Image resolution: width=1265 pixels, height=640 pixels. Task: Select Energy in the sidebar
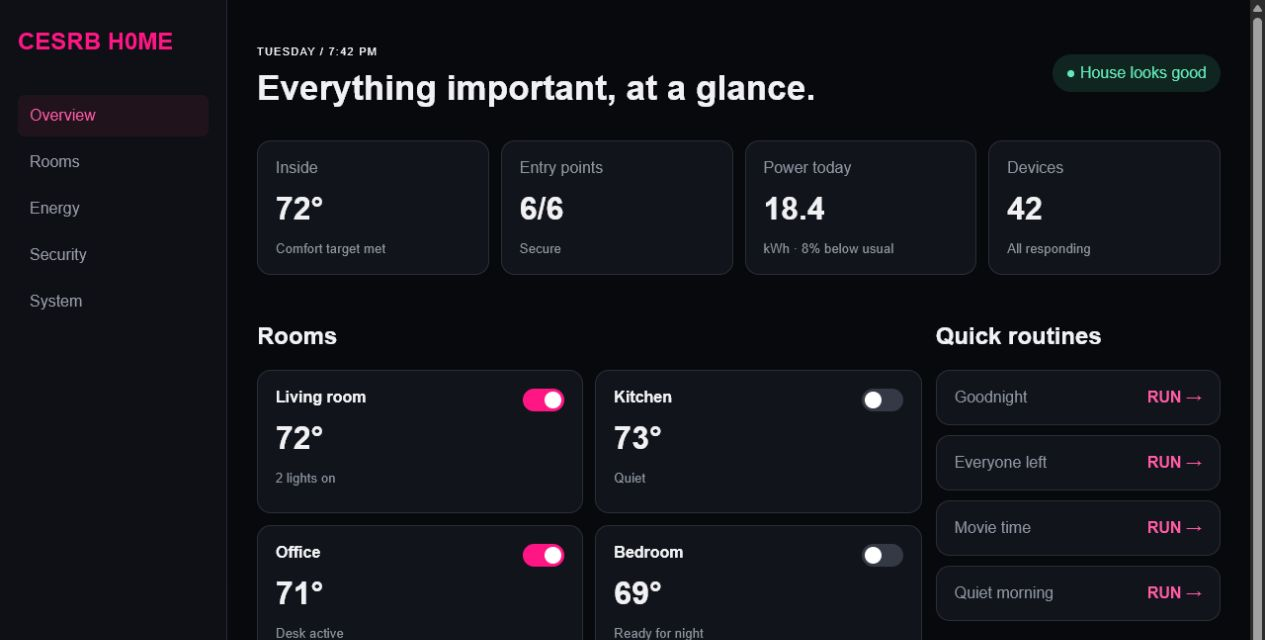(113, 208)
